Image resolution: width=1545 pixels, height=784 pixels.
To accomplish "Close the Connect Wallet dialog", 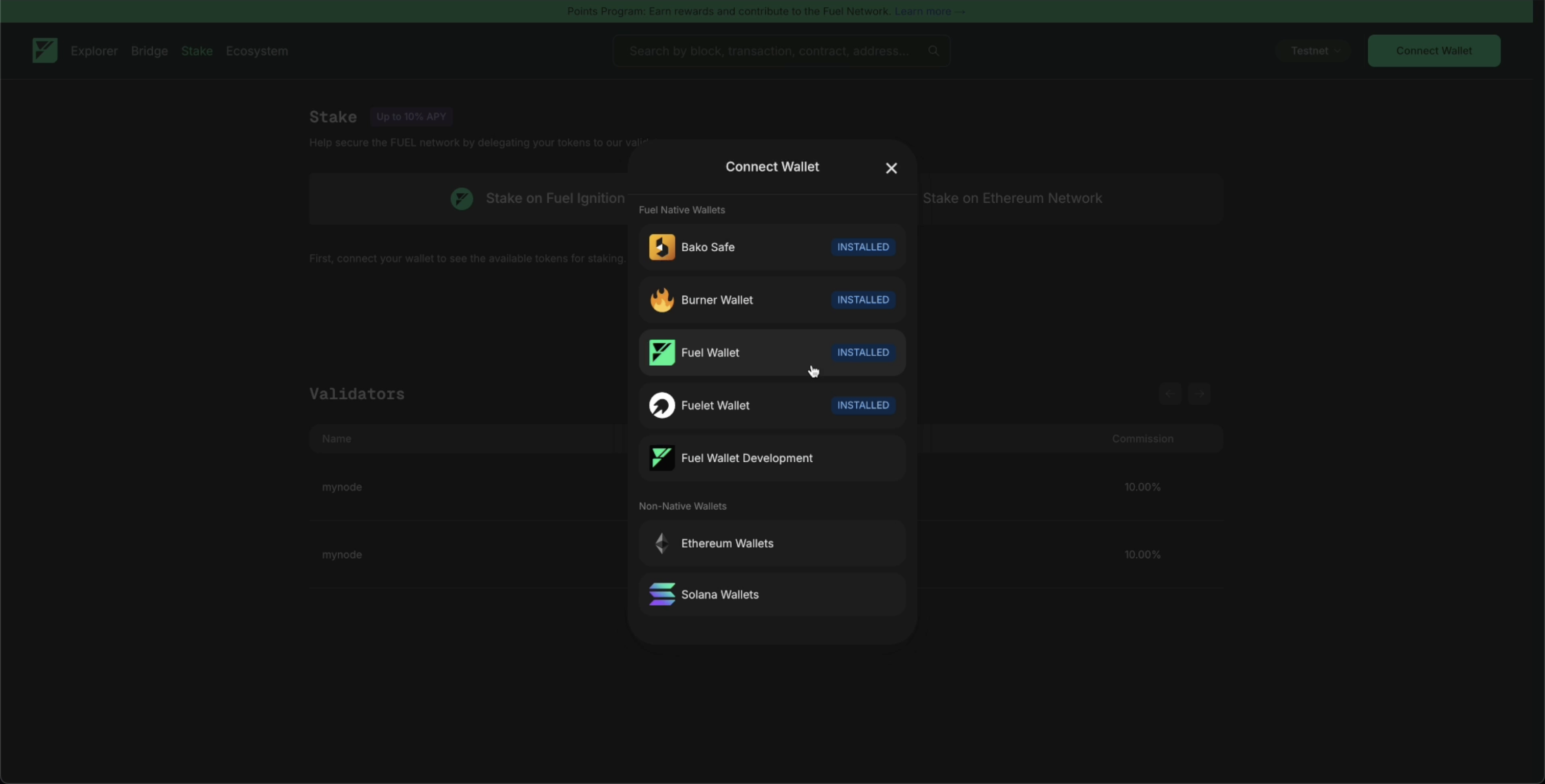I will click(x=891, y=169).
